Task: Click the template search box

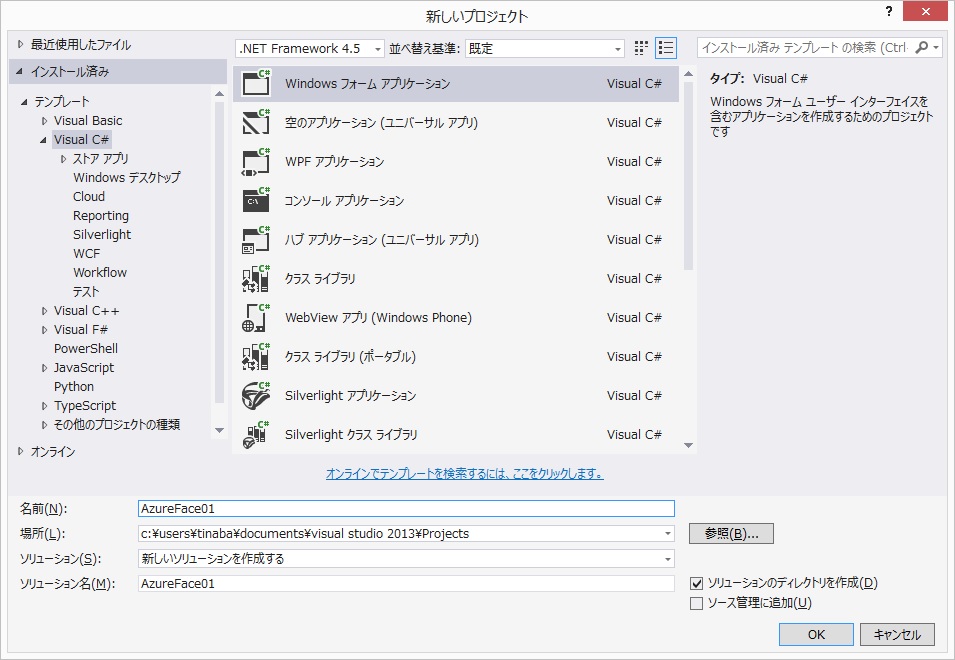Action: click(x=805, y=47)
